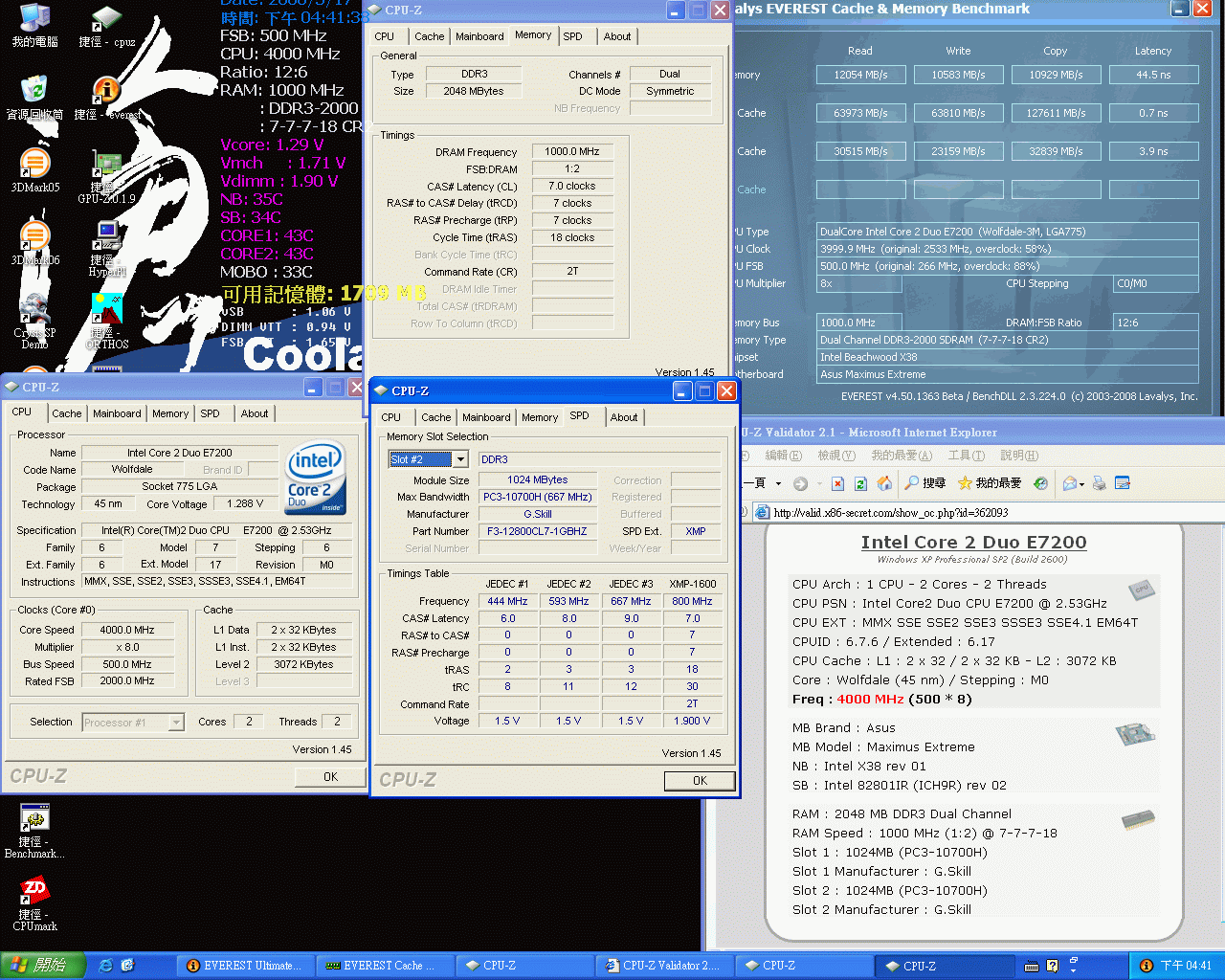Open the About tab in the CPU-Z SPD window
This screenshot has width=1225, height=980.
tap(624, 417)
